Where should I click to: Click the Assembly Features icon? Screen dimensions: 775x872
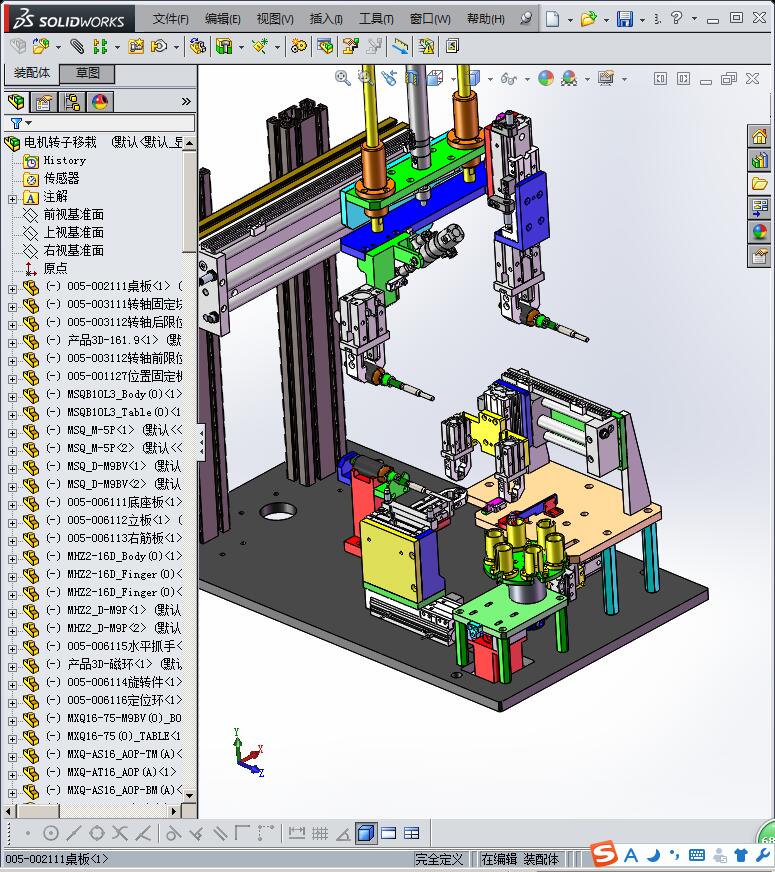(x=224, y=46)
